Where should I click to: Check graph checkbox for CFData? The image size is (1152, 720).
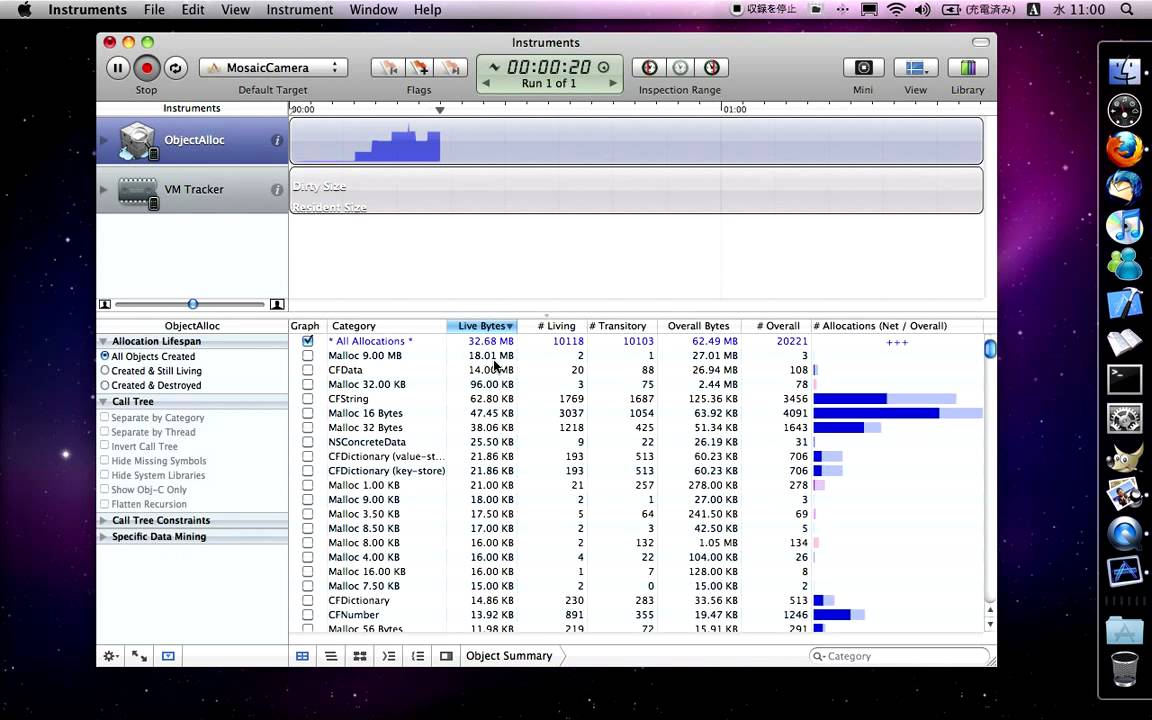point(308,370)
